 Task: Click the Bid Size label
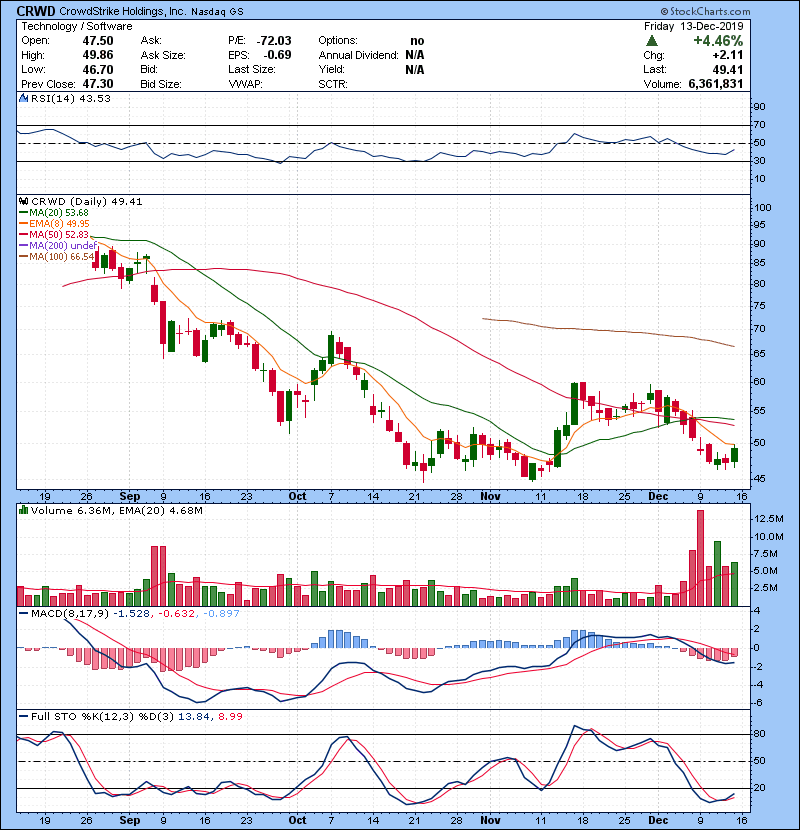coord(161,84)
